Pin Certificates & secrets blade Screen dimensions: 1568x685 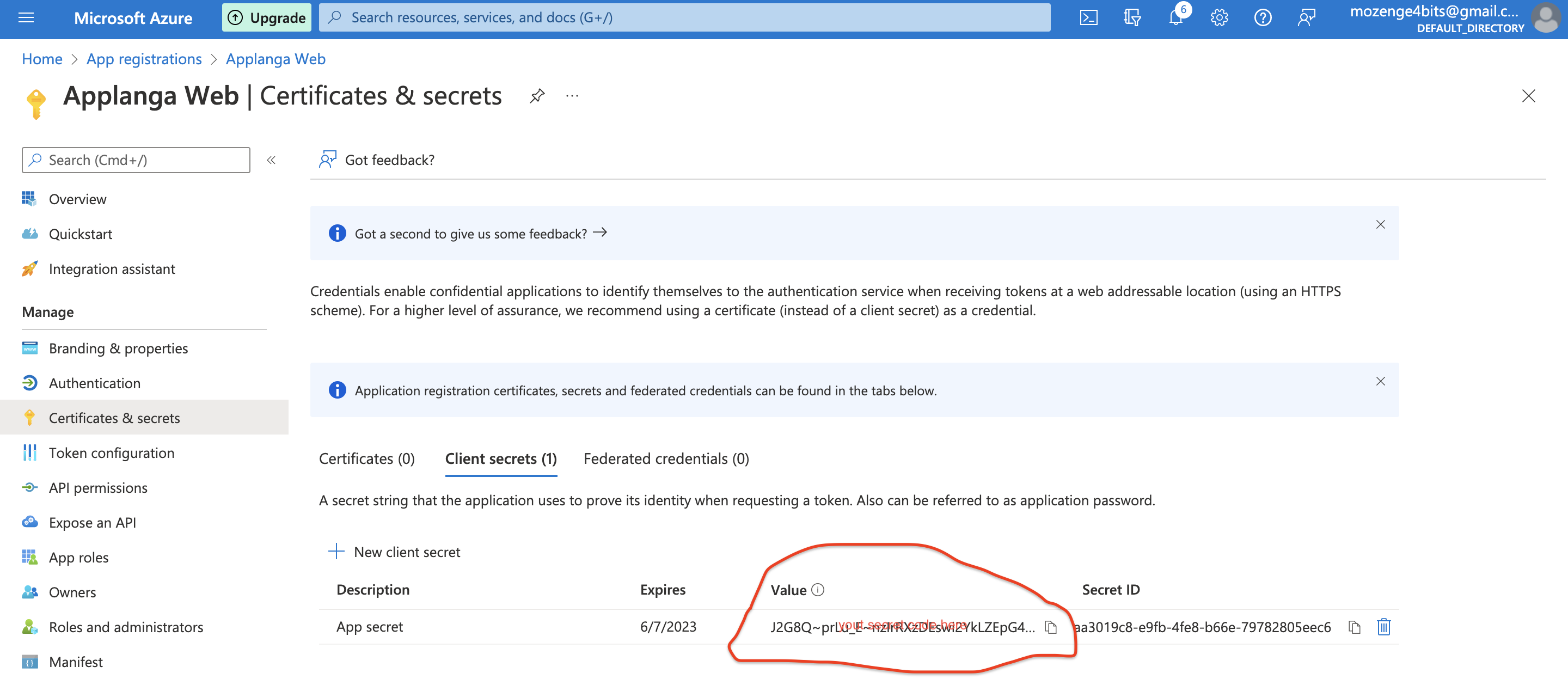pyautogui.click(x=537, y=96)
